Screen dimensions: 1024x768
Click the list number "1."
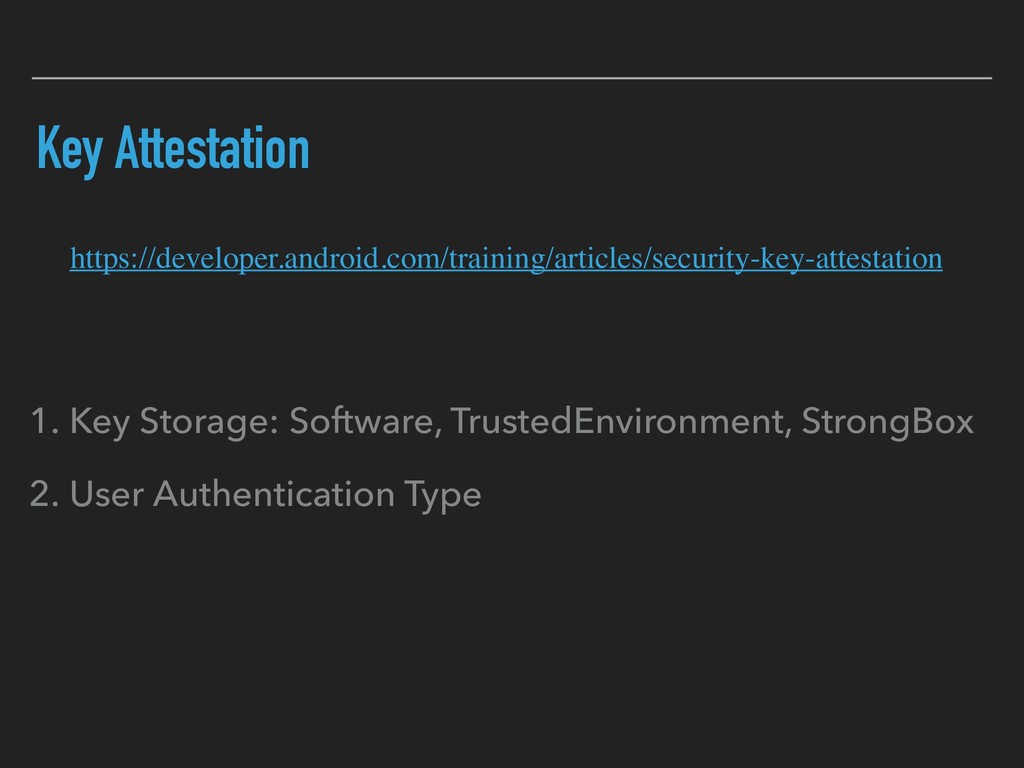42,424
